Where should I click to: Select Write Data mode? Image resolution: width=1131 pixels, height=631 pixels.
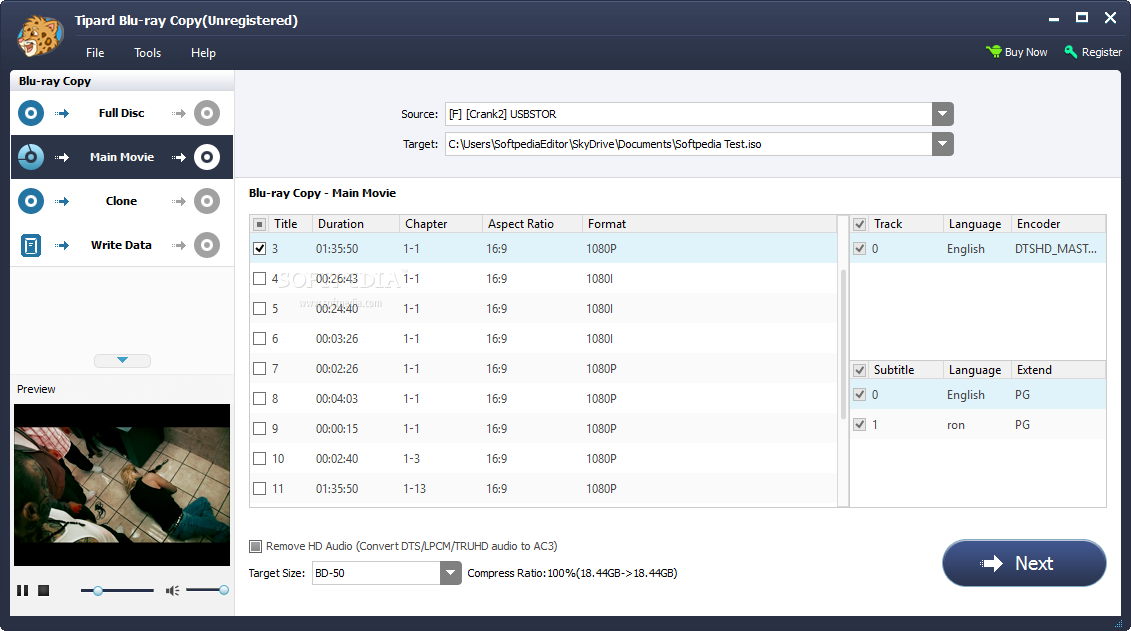pyautogui.click(x=122, y=245)
